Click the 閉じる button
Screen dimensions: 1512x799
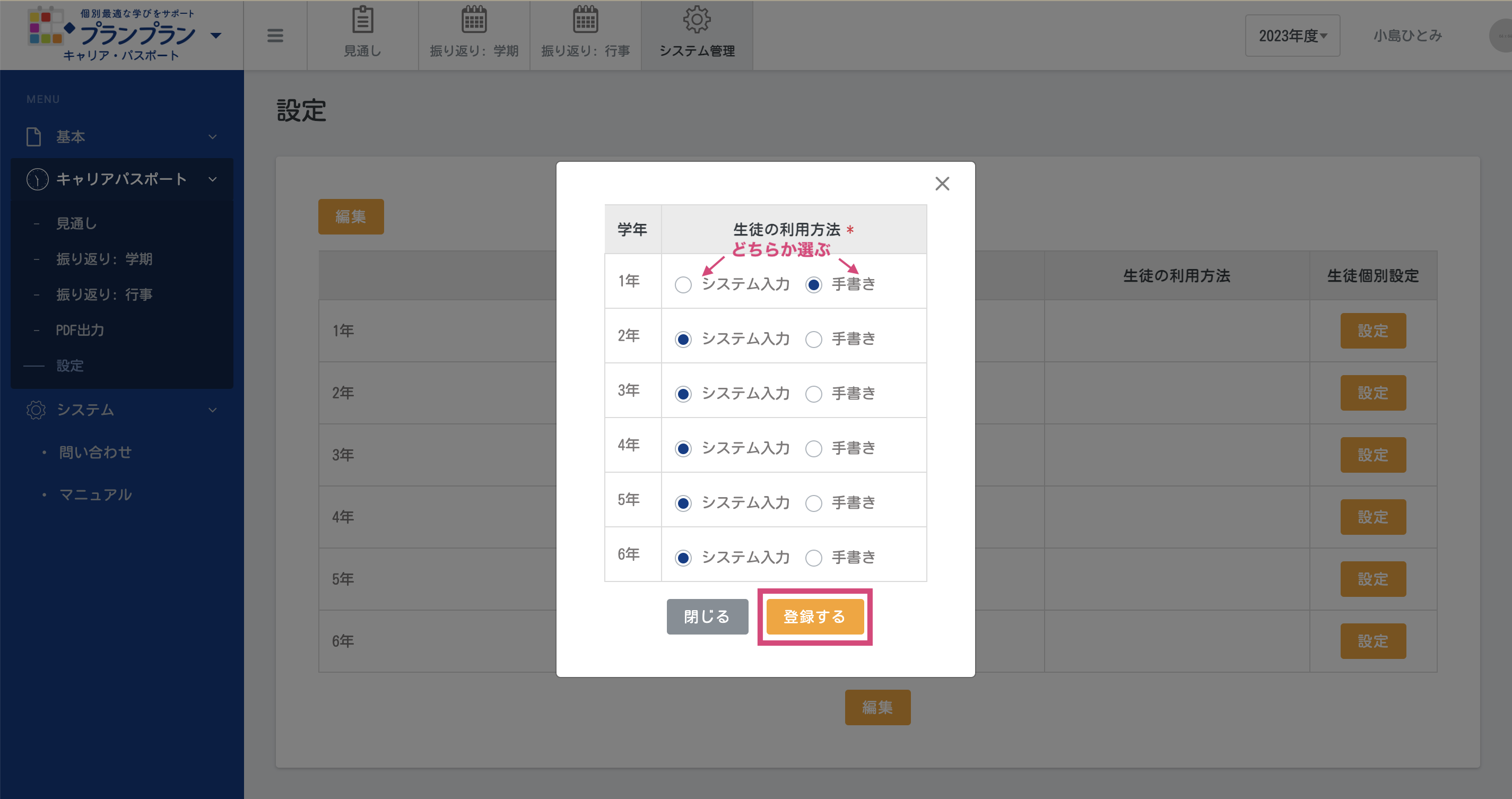[707, 616]
